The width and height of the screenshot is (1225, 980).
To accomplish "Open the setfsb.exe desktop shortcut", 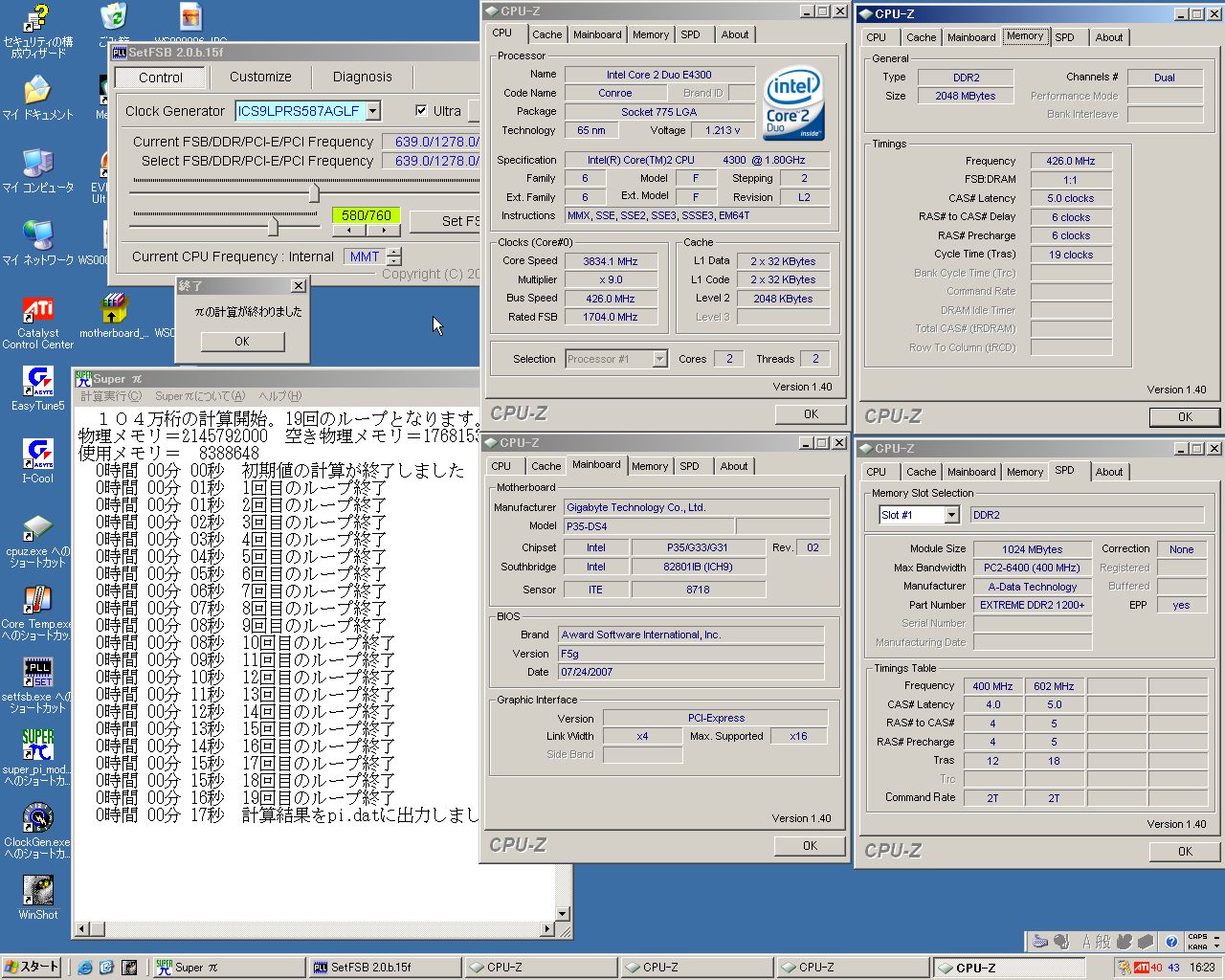I will (x=37, y=673).
